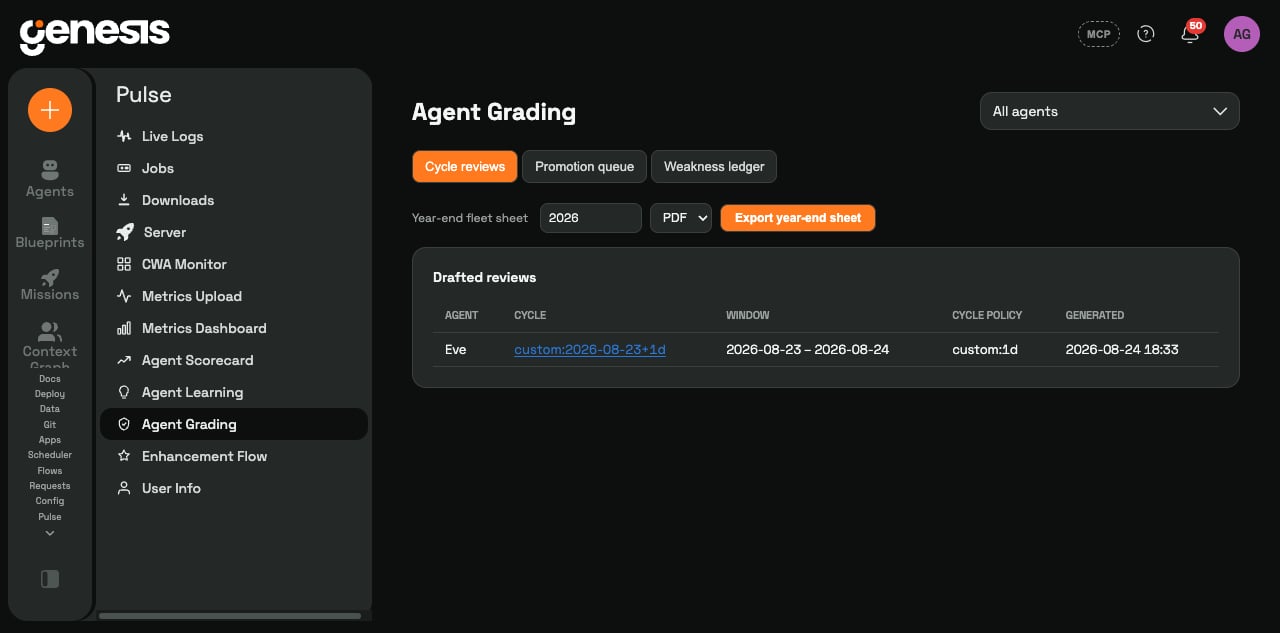Screen dimensions: 1280x633
Task: Click the Pulse panel heading
Action: point(144,94)
